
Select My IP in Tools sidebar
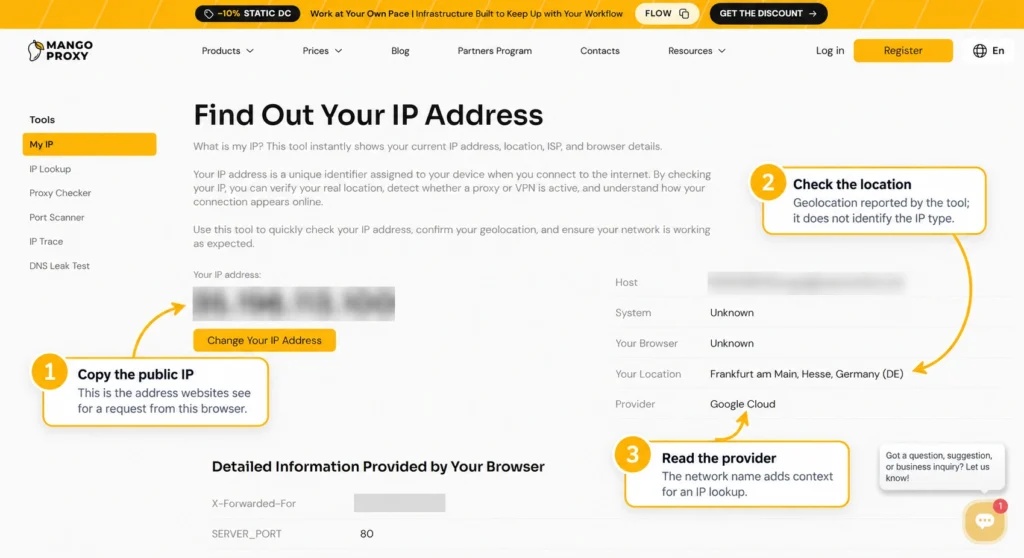tap(89, 144)
